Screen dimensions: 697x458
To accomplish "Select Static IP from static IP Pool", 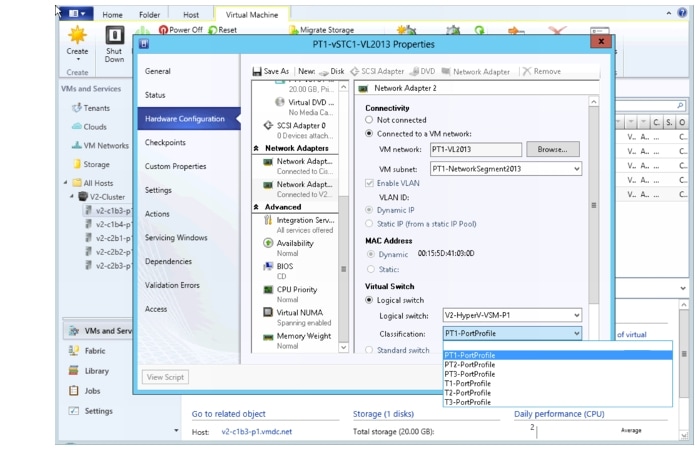I will pyautogui.click(x=369, y=224).
